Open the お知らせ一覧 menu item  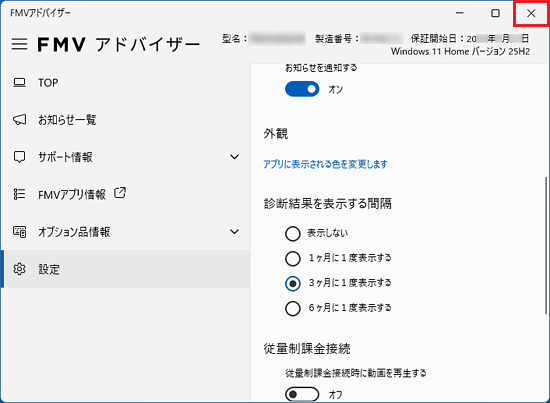pos(126,120)
